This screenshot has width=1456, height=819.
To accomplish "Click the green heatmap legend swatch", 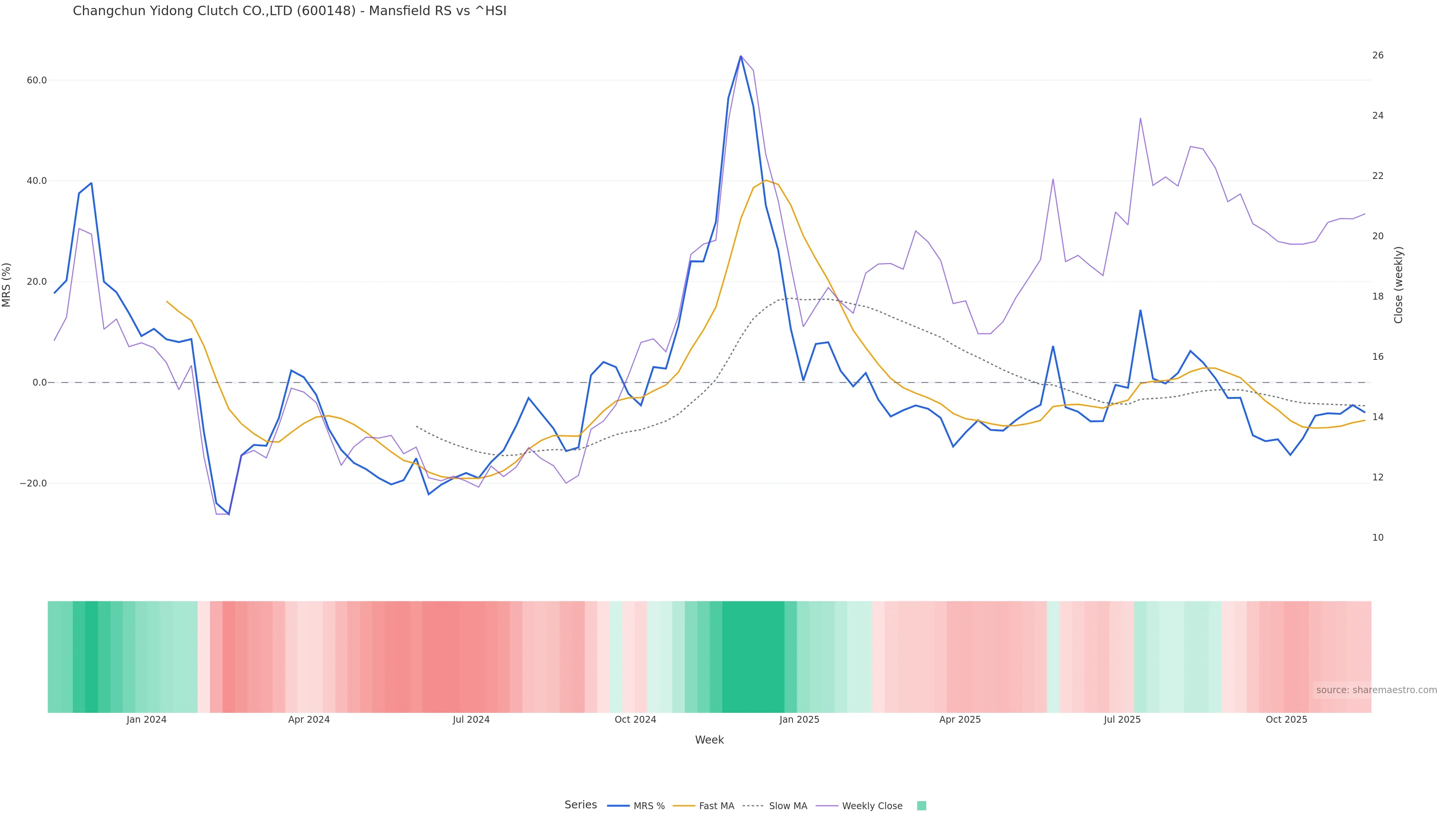I will pos(921,806).
